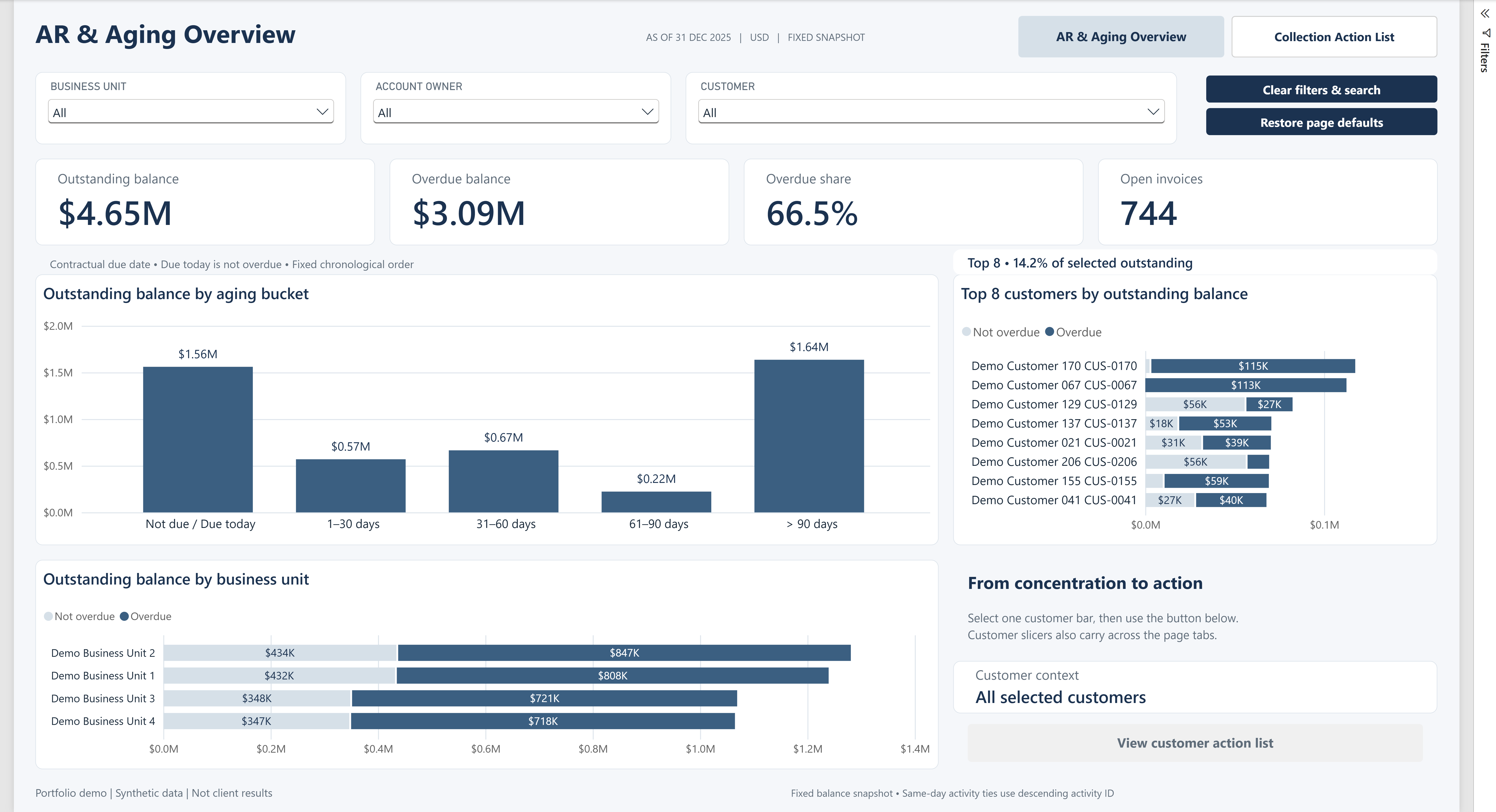Open the Account Owner dropdown
1496x812 pixels.
516,112
